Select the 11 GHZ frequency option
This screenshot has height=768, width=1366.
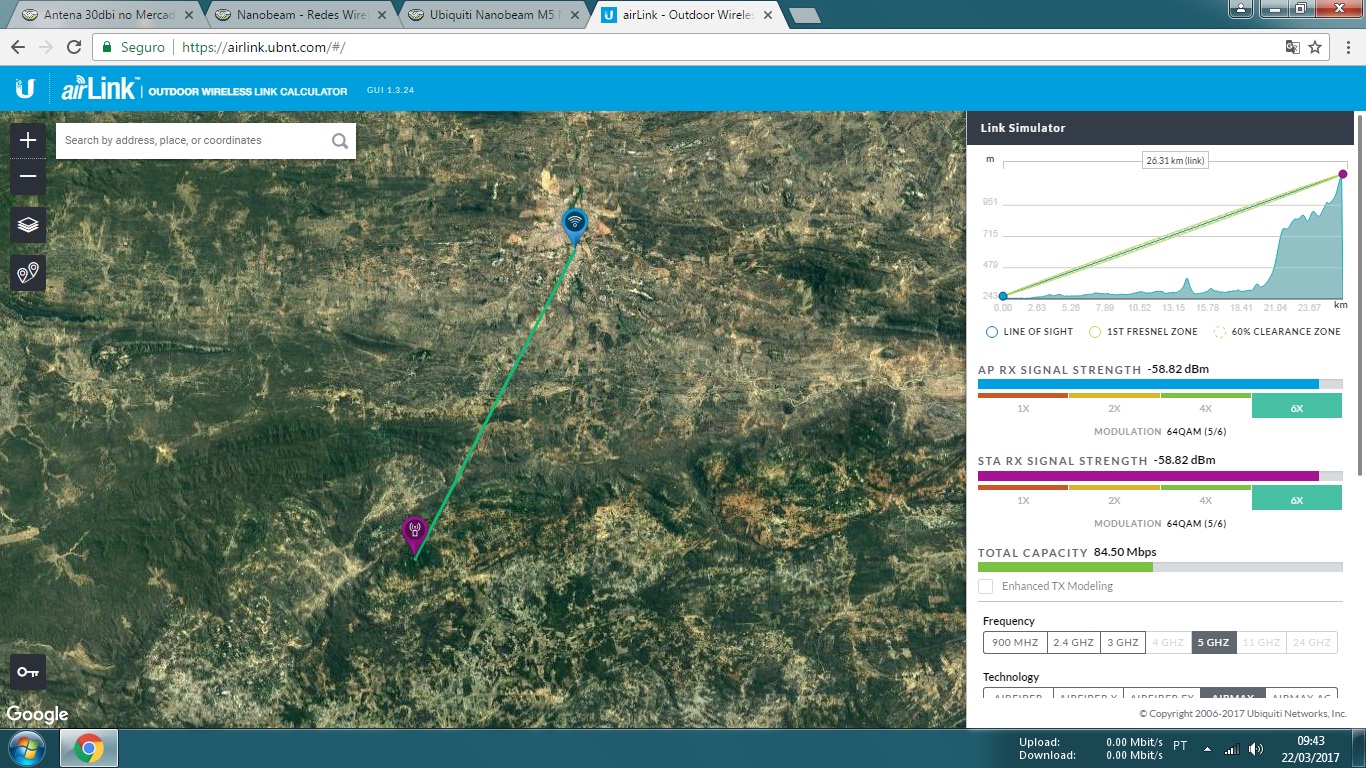1262,642
